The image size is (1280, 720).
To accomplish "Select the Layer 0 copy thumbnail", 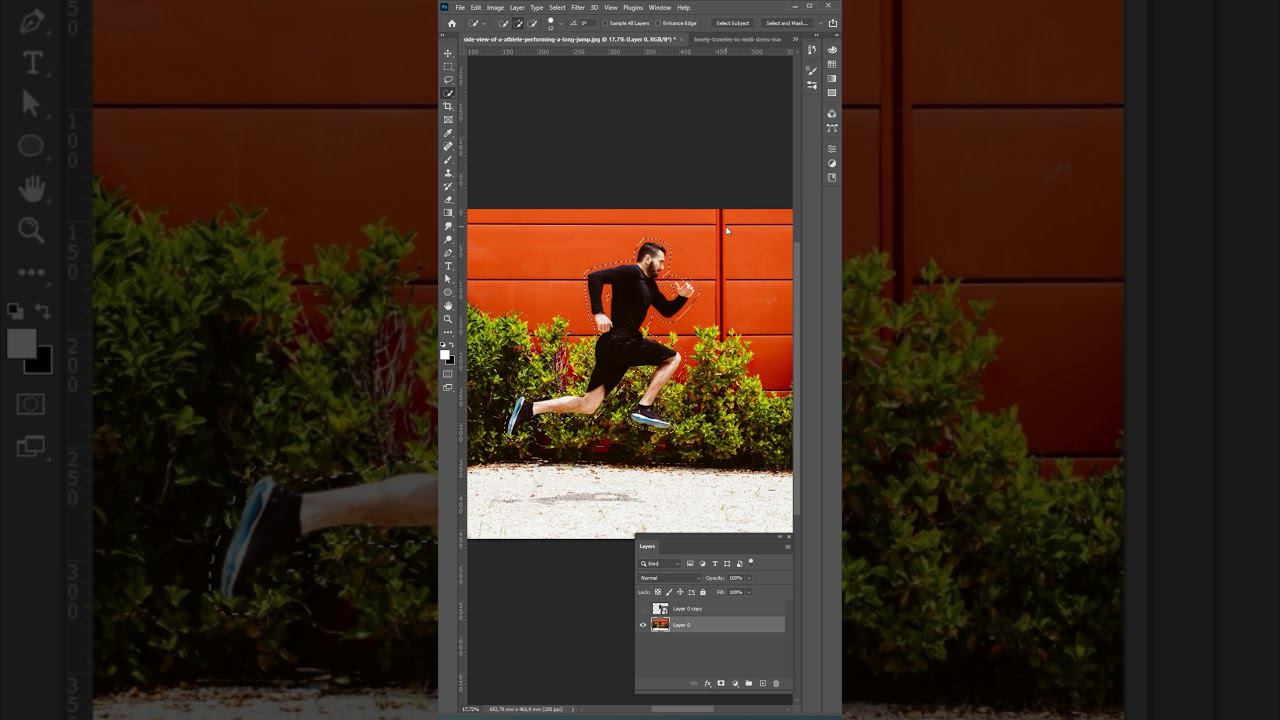I will click(x=660, y=608).
